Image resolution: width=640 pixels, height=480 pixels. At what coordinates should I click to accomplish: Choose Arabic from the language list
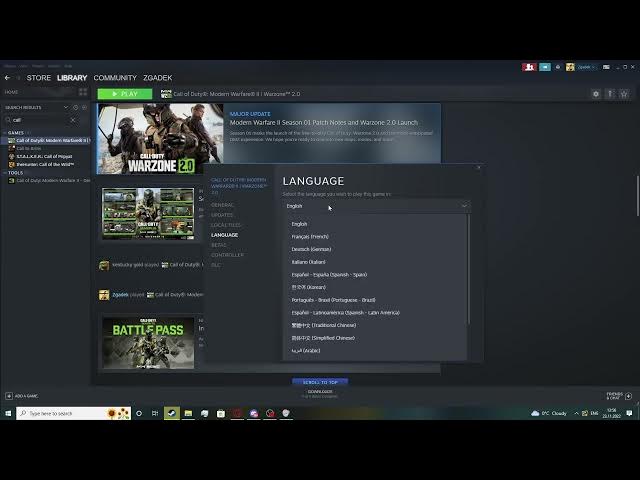(x=376, y=351)
